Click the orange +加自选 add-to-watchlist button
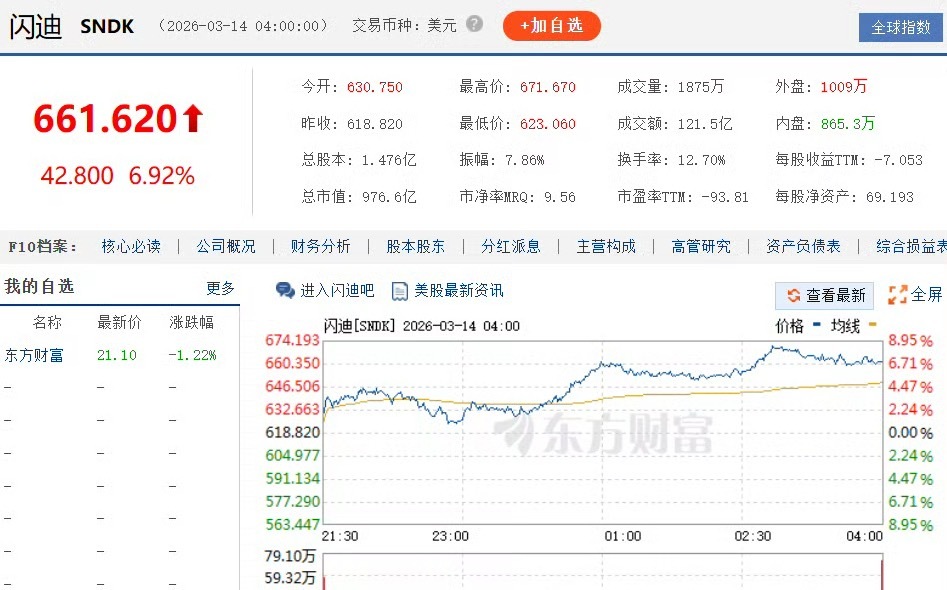The width and height of the screenshot is (947, 590). click(x=552, y=26)
